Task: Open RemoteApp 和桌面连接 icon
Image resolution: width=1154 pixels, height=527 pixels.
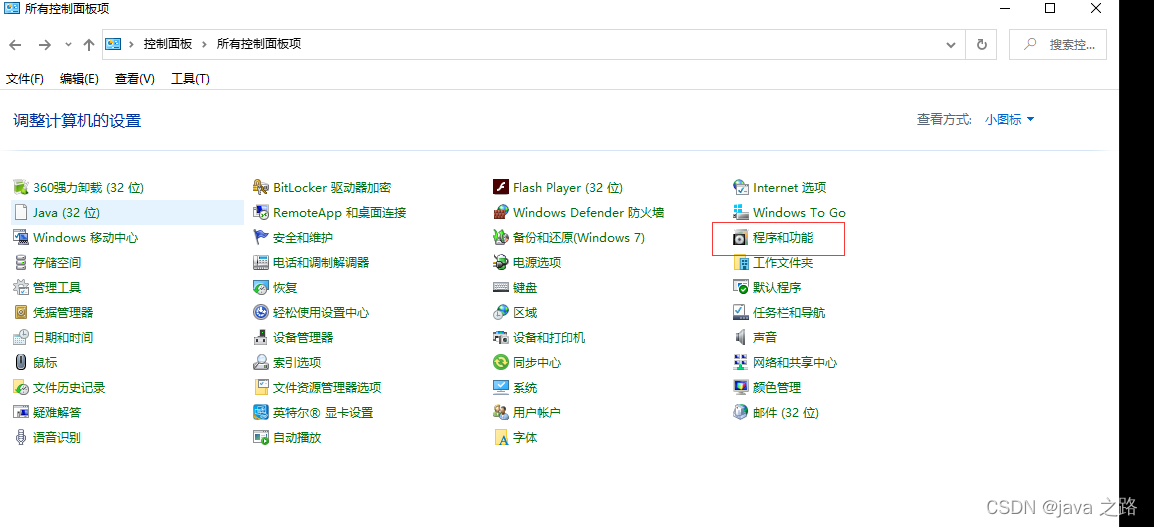Action: 261,213
